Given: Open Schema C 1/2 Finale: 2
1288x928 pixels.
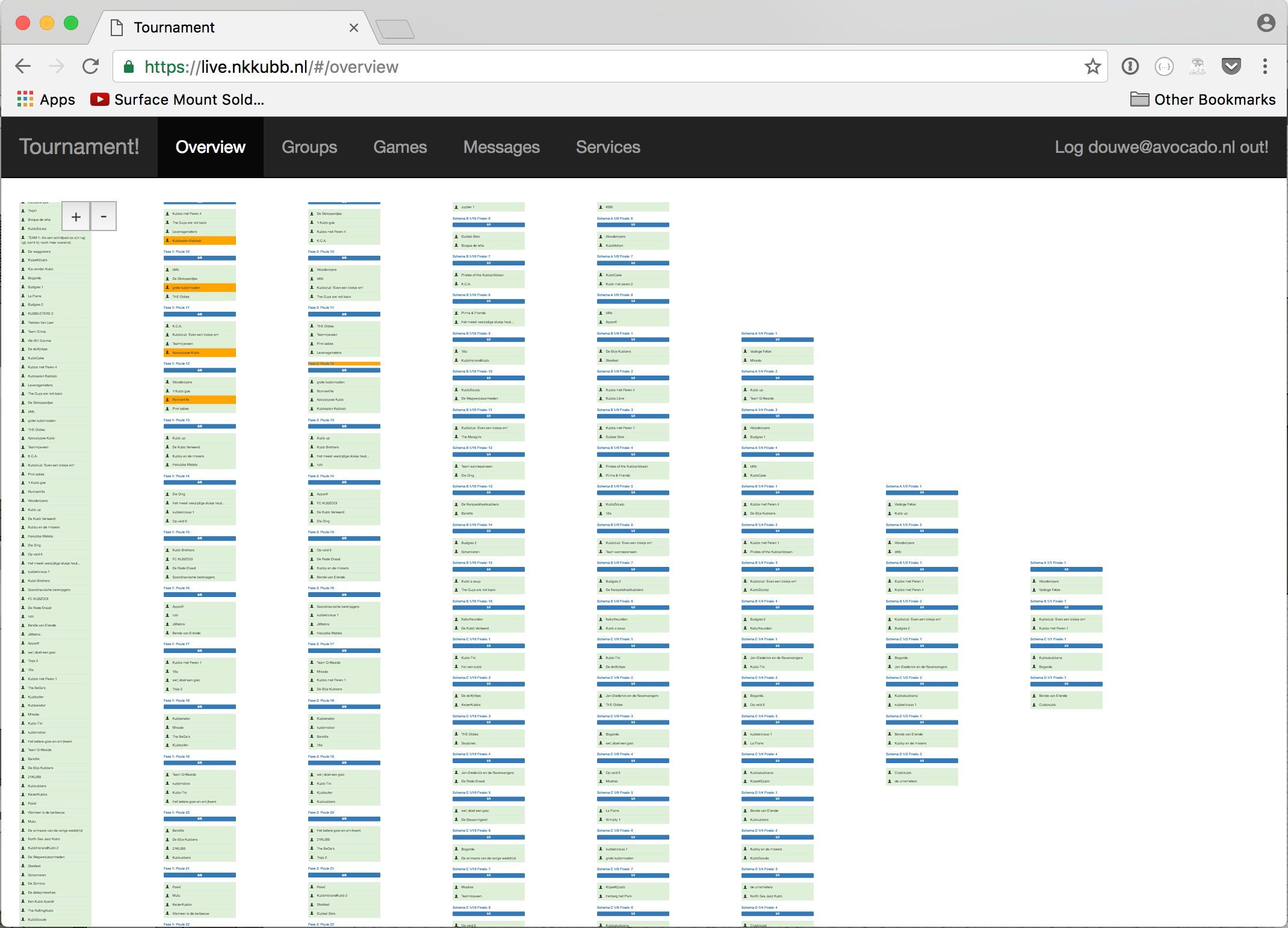Looking at the screenshot, I should 903,678.
